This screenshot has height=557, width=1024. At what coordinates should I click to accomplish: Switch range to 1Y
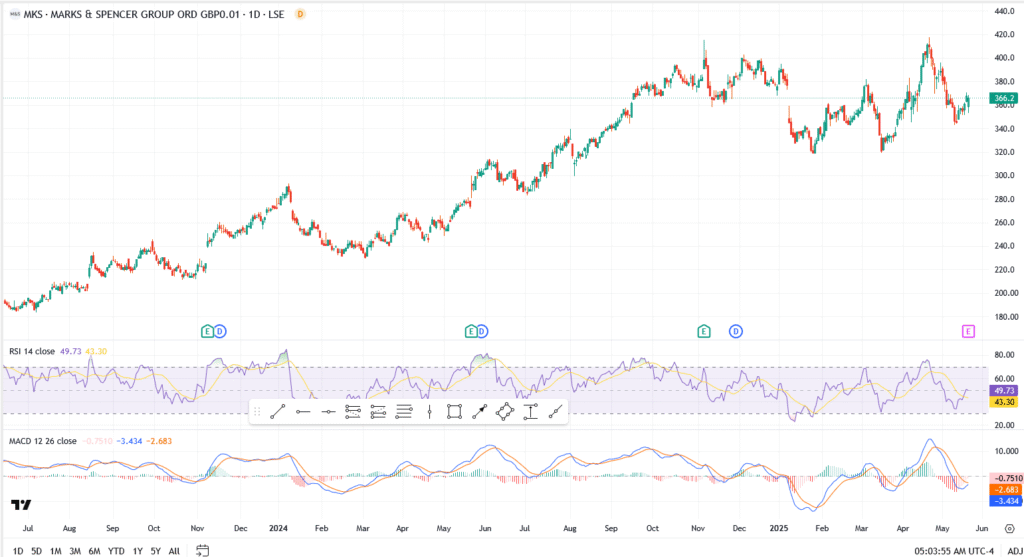pyautogui.click(x=137, y=550)
